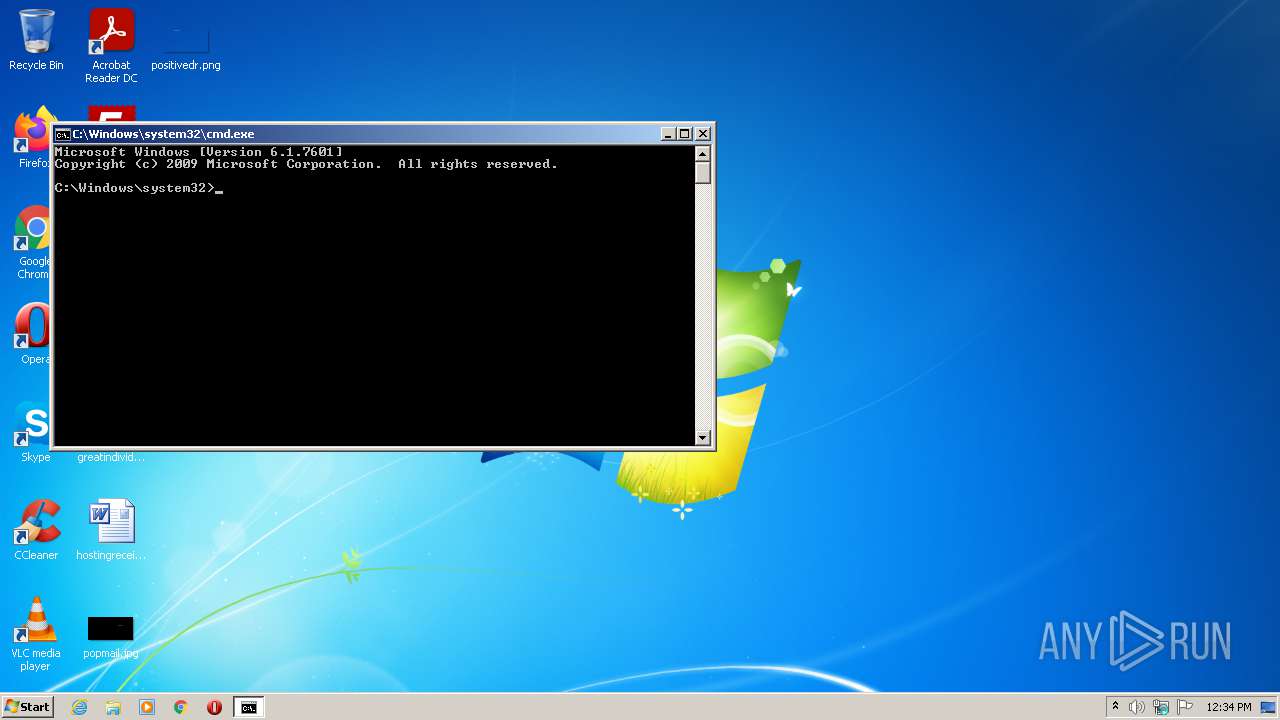Maximize the cmd.exe window
Screen dimensions: 1280x720
click(684, 134)
